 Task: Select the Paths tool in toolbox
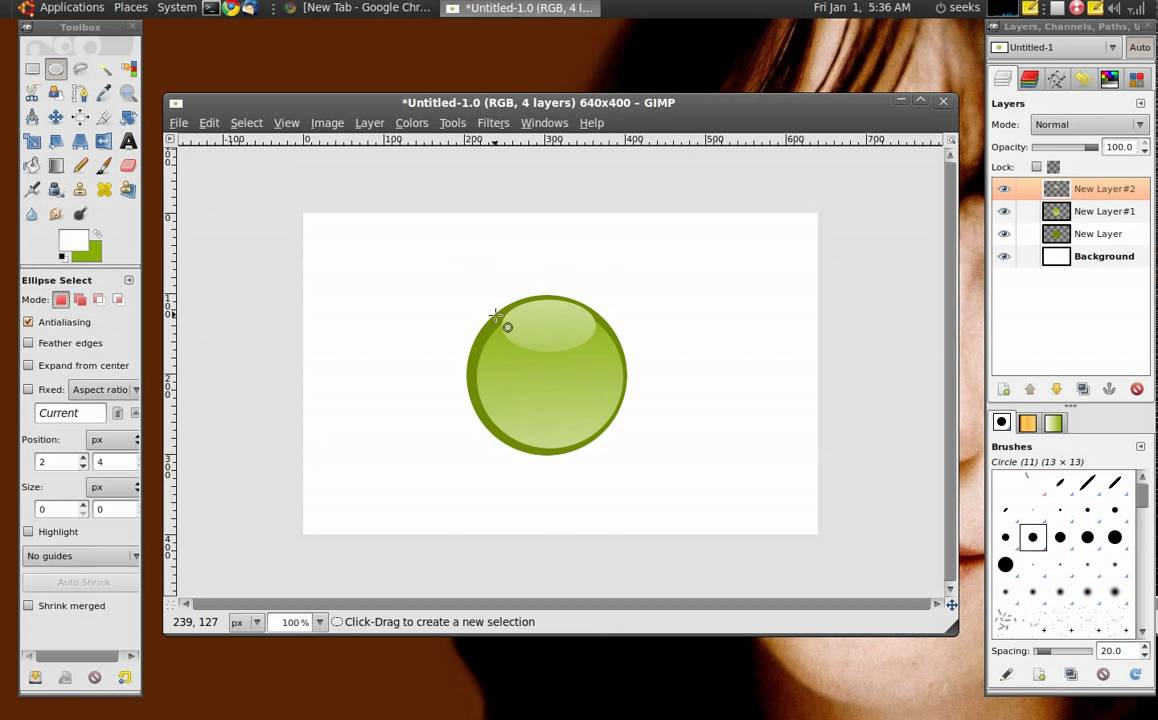tap(80, 93)
